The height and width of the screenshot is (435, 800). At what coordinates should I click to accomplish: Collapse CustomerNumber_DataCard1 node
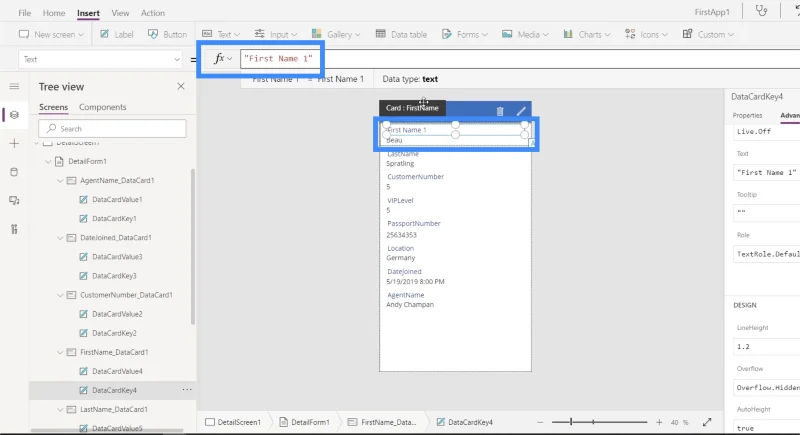pos(60,295)
